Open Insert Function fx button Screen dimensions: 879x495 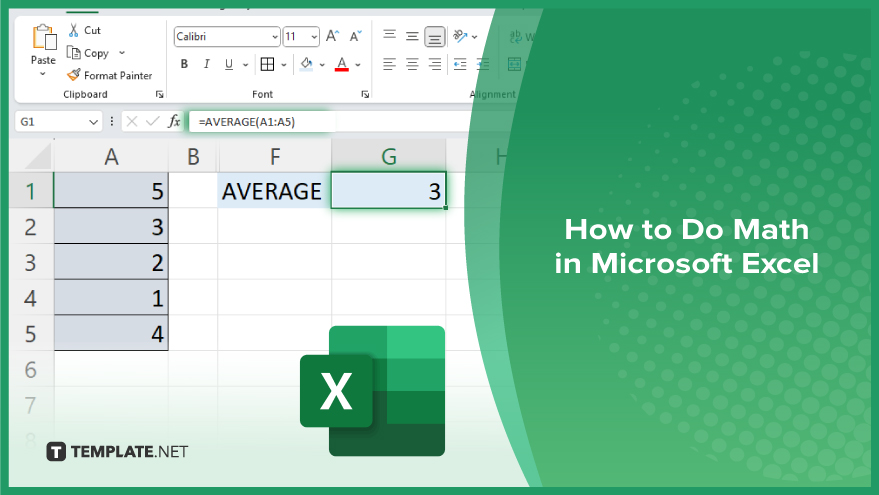174,121
